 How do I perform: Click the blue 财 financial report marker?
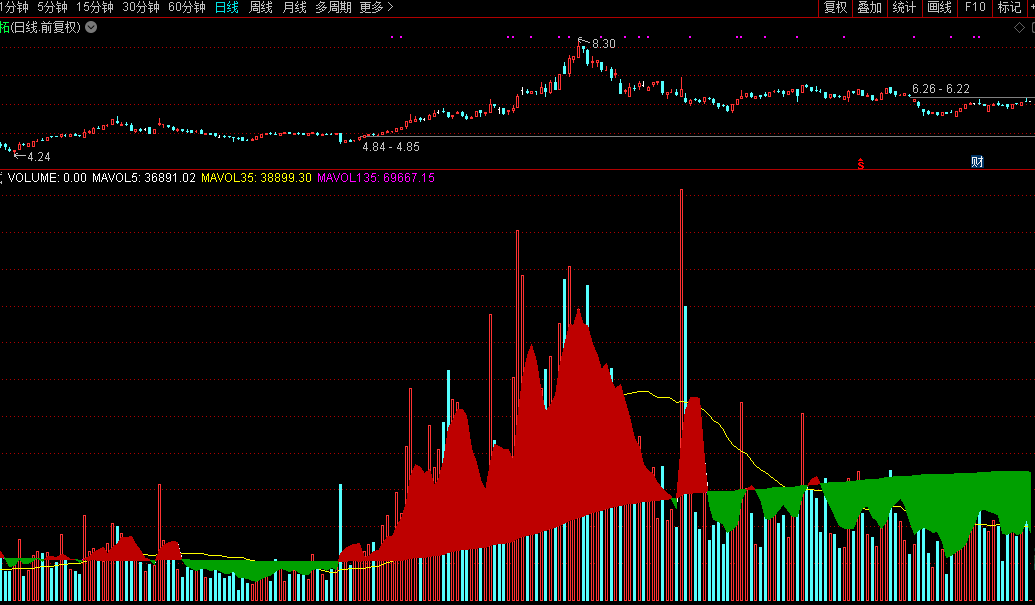click(977, 162)
